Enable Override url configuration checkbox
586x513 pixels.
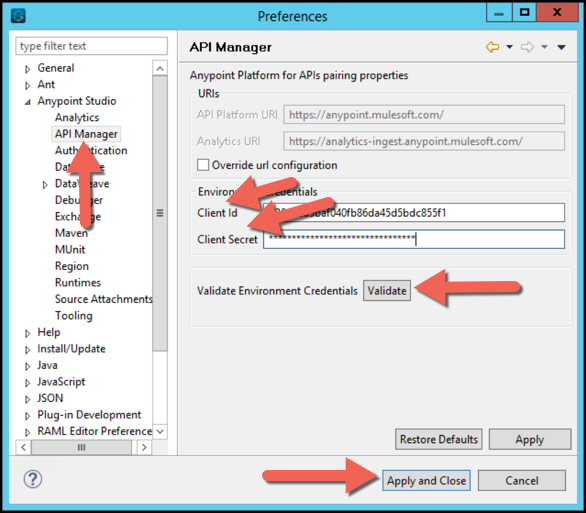(x=203, y=165)
